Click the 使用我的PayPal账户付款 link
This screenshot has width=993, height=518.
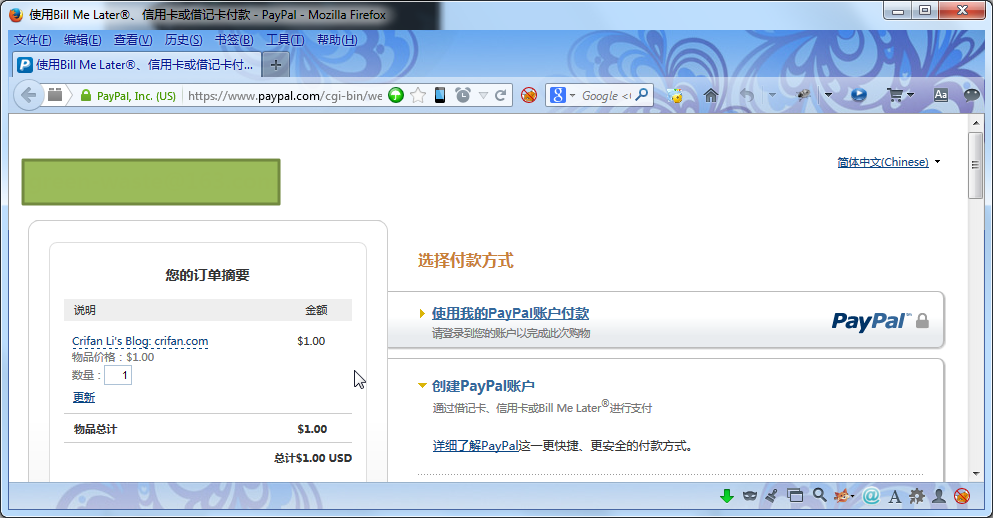pos(510,313)
